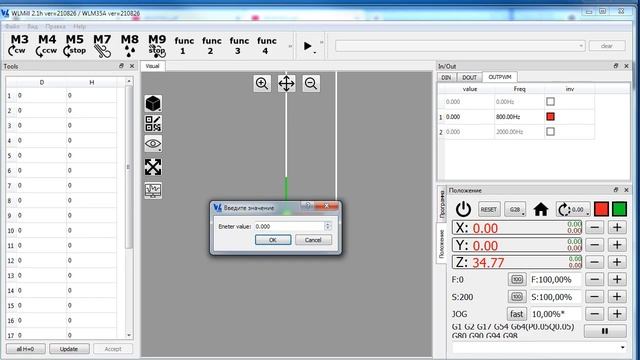Reset spindle override to 100 icon

coord(517,297)
